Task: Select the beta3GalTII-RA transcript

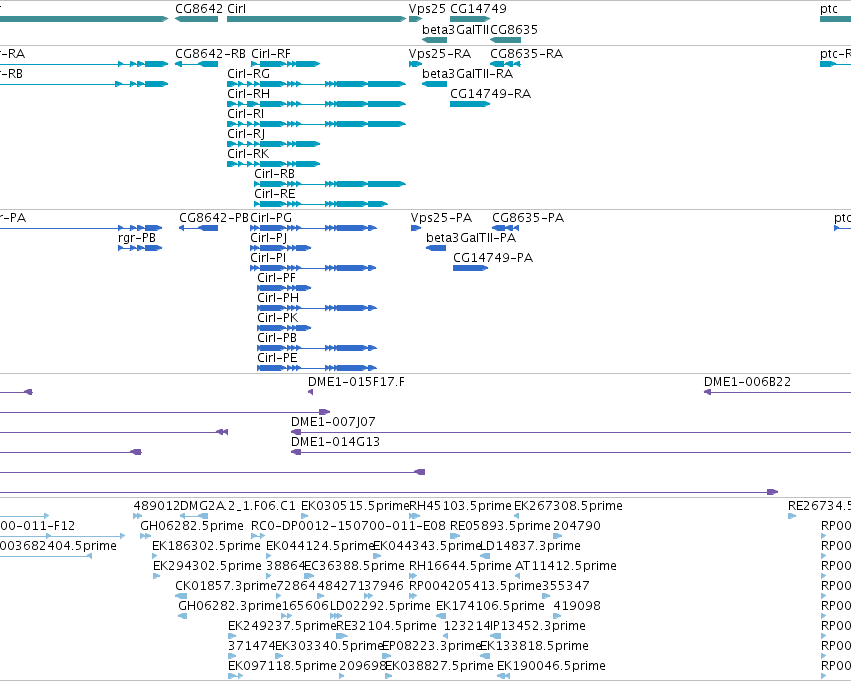Action: click(435, 84)
